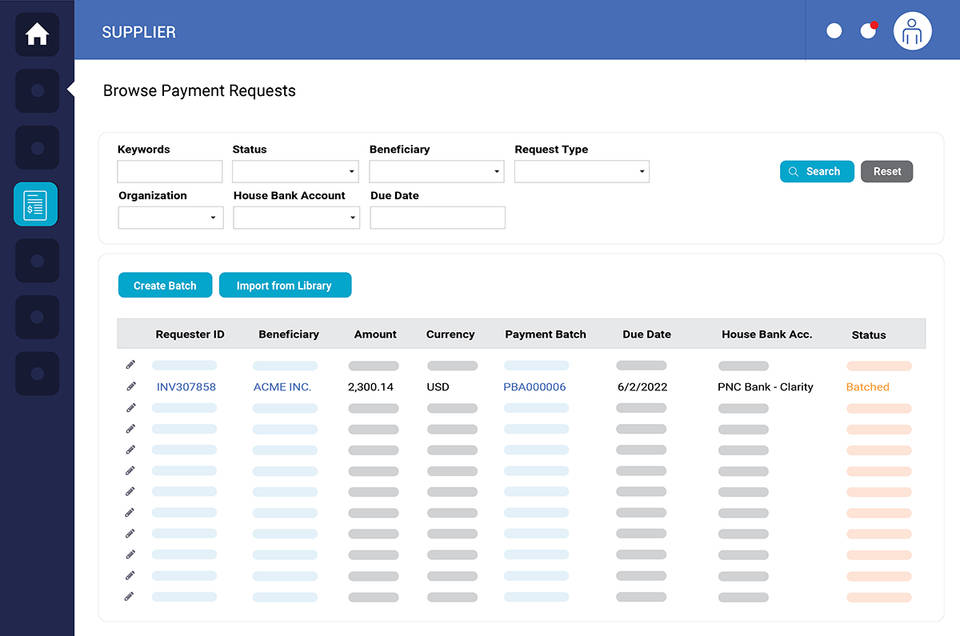Open the Status filter dropdown
This screenshot has width=960, height=636.
295,170
